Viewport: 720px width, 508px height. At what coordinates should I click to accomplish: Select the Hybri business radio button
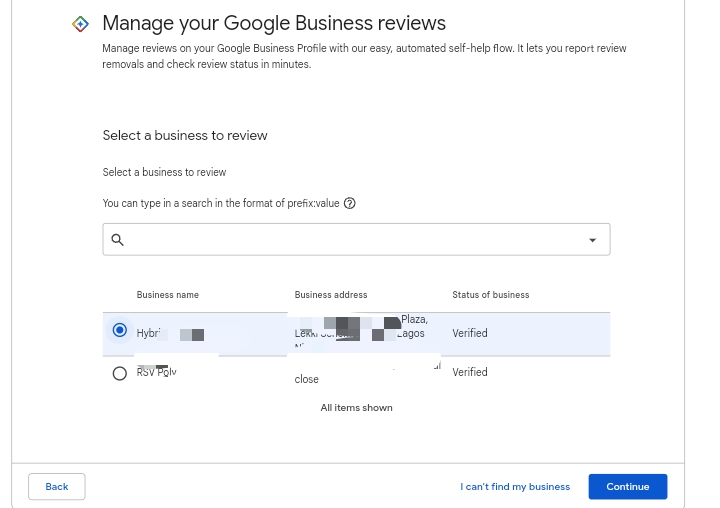(x=119, y=330)
